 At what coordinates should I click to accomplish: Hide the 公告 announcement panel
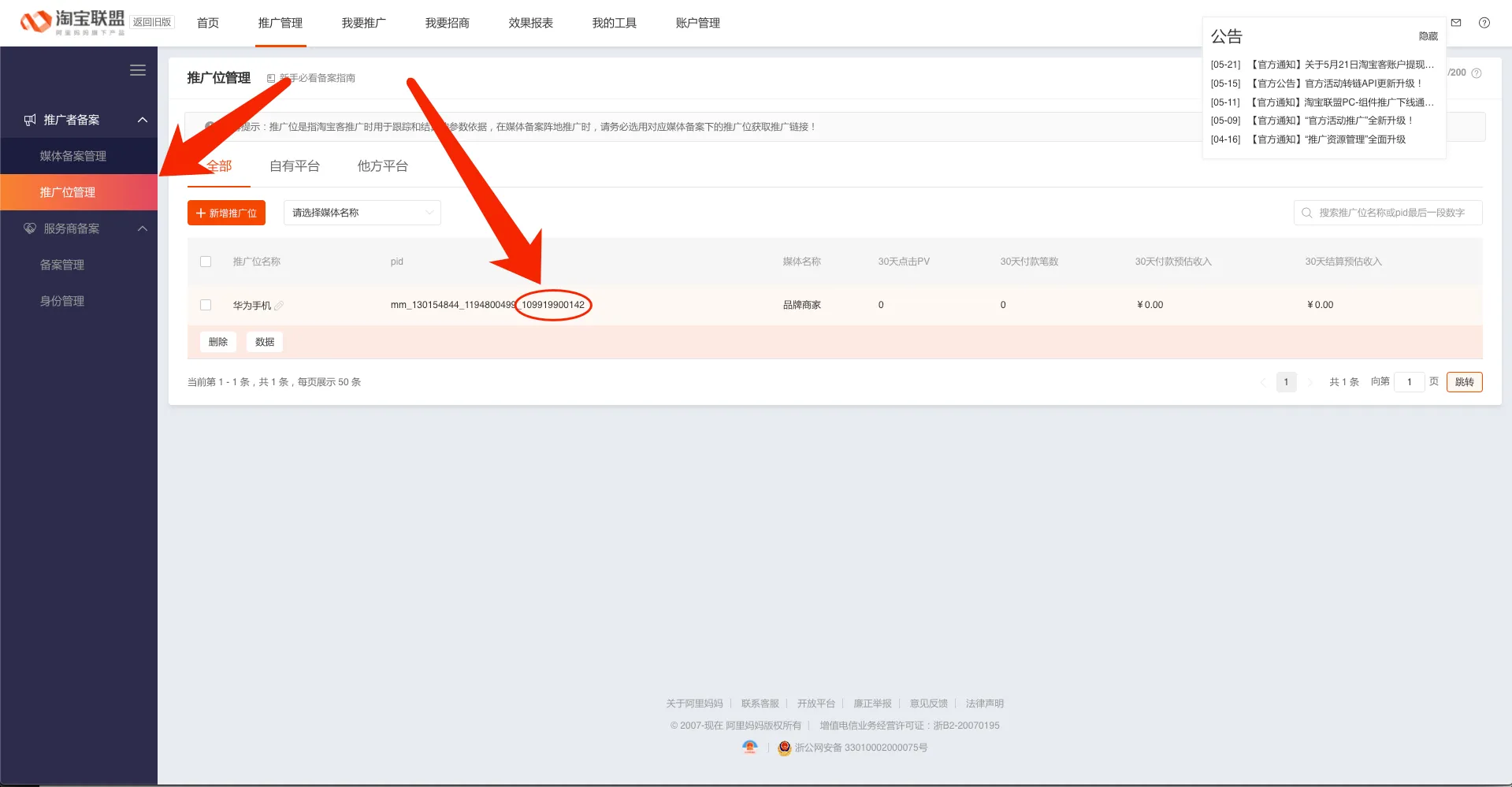coord(1428,36)
